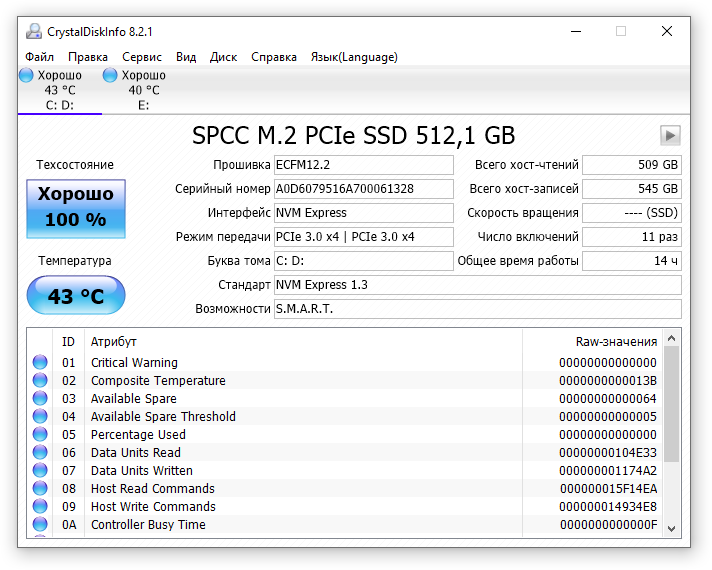712x570 pixels.
Task: Minimize the CrystalDiskInfo window
Action: [x=576, y=31]
